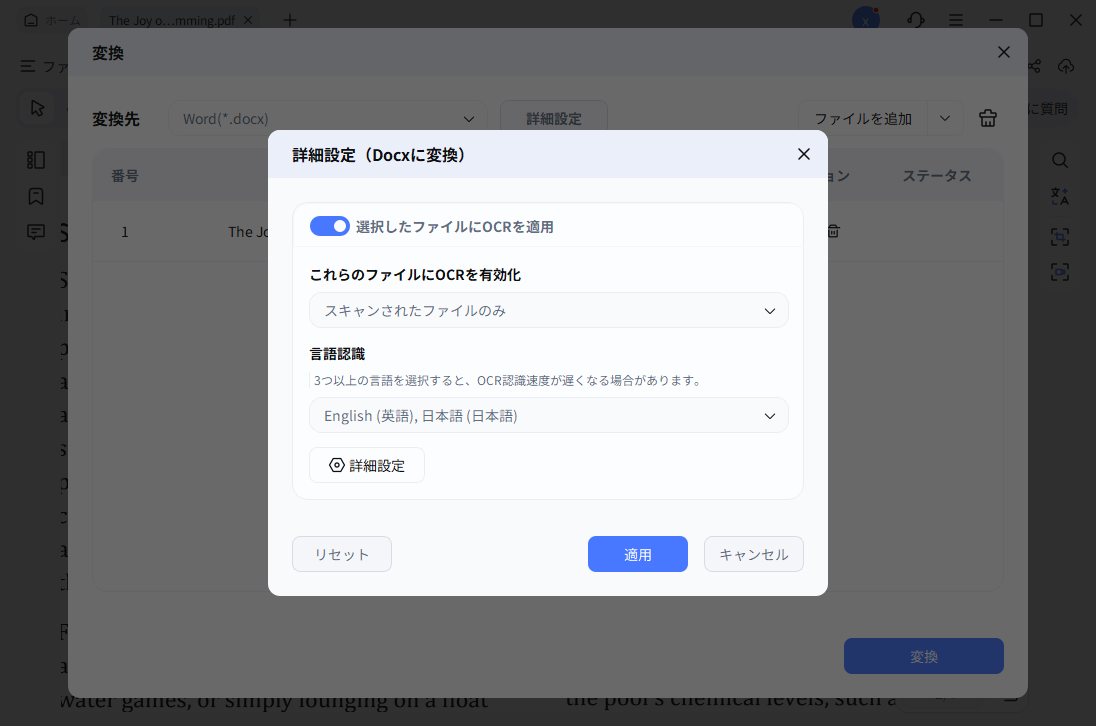Click the search icon on right sidebar
The width and height of the screenshot is (1096, 726).
click(1059, 160)
